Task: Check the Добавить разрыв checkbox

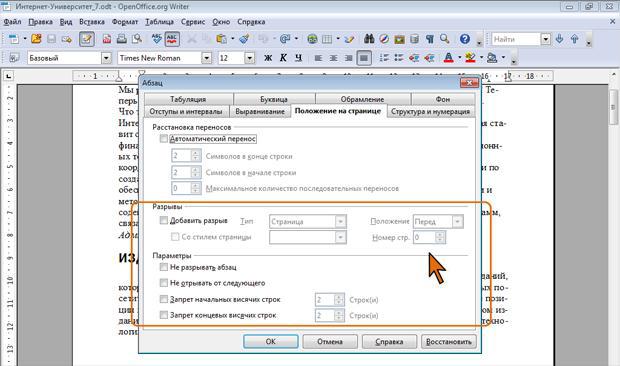Action: click(163, 220)
